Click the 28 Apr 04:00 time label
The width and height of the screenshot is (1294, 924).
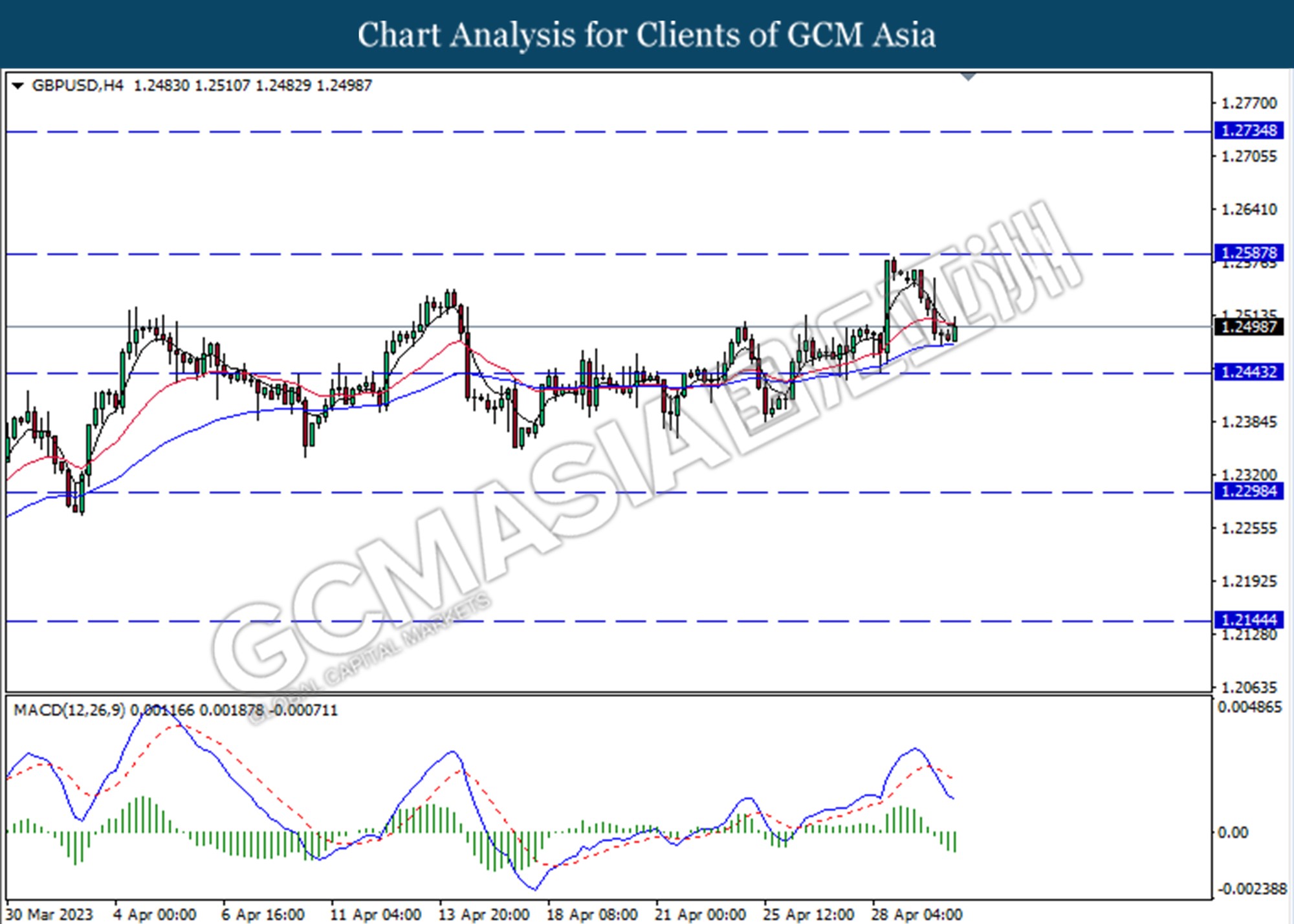click(917, 914)
